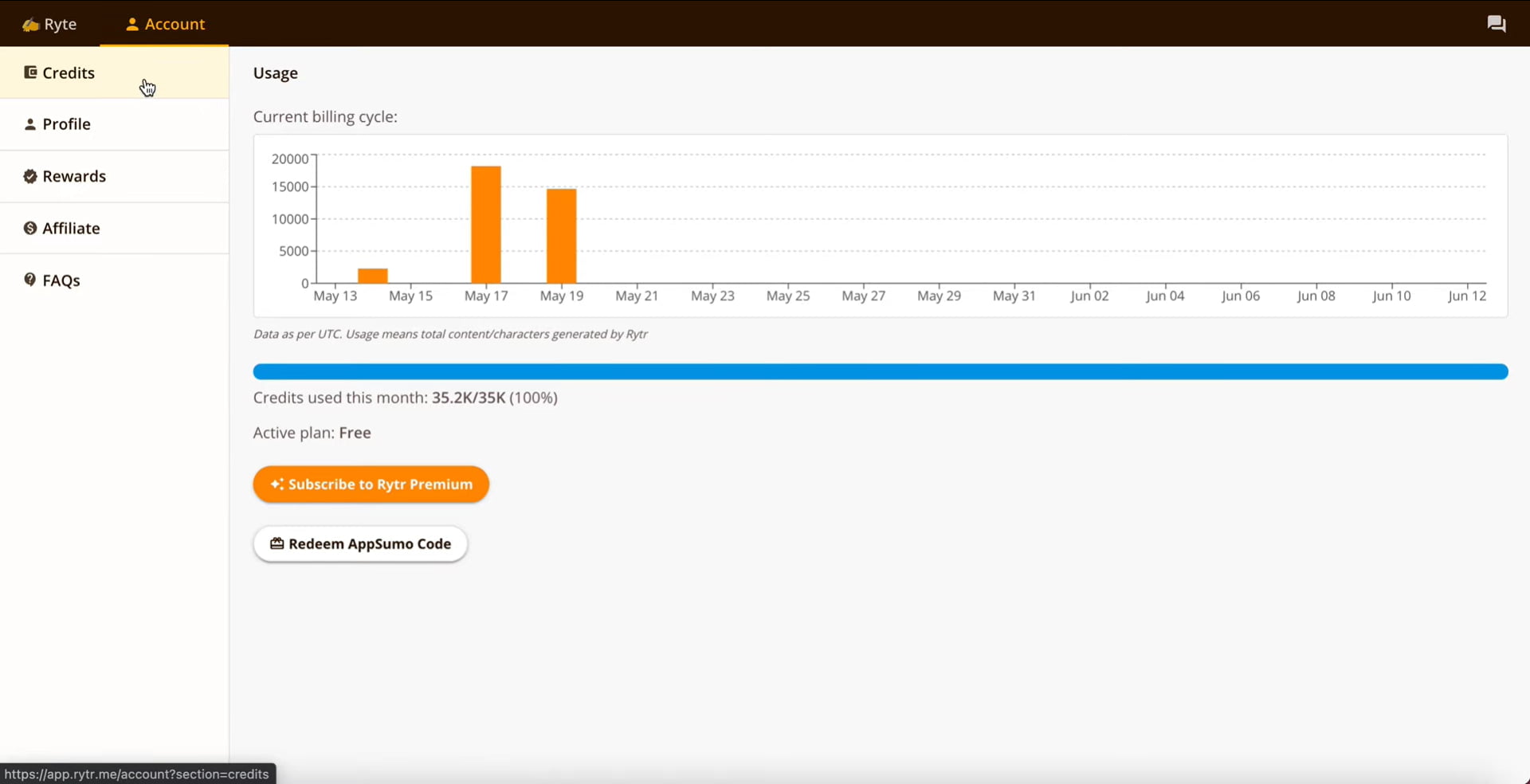Screen dimensions: 1530x784
Task: Click the person icon on the Account tab
Action: tap(132, 25)
